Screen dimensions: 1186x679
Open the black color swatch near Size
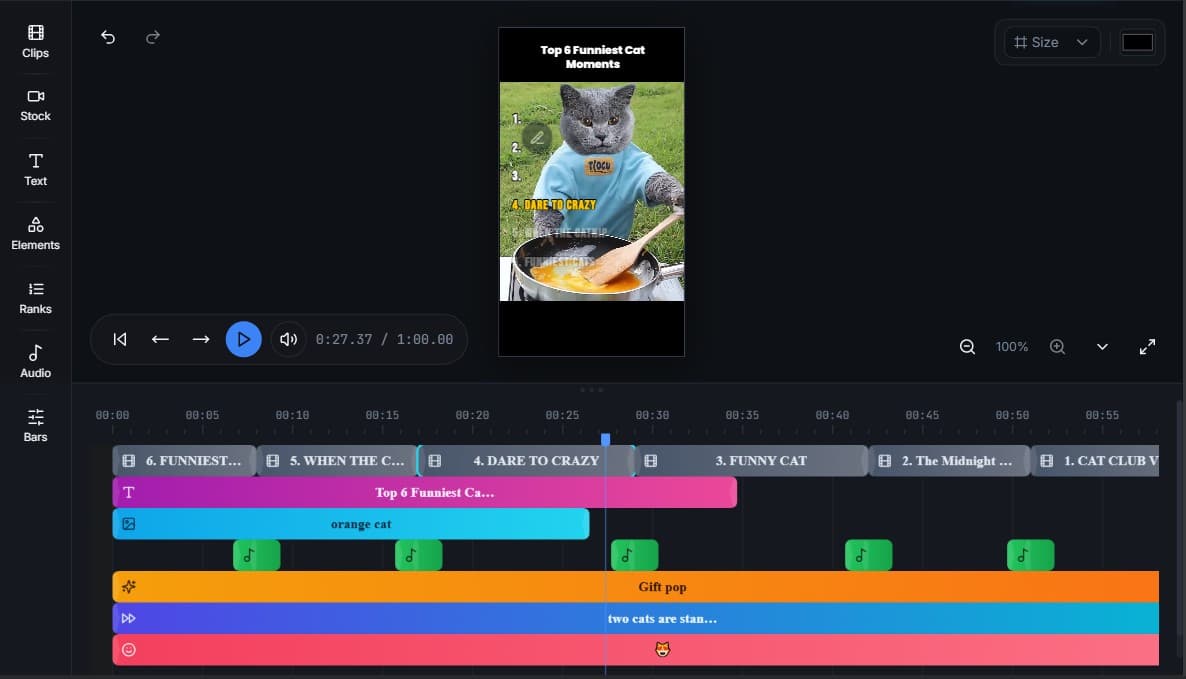click(1138, 42)
